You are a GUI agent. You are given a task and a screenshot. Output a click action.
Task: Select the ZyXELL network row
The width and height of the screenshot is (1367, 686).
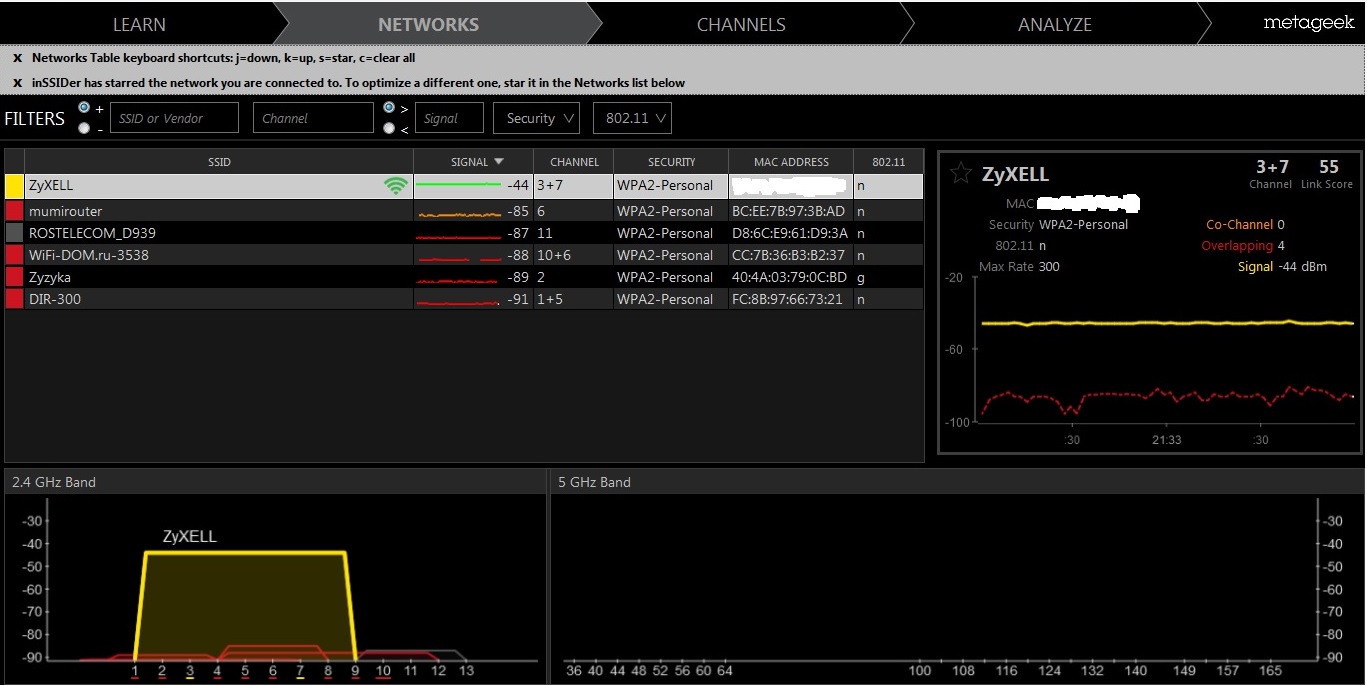coord(464,186)
